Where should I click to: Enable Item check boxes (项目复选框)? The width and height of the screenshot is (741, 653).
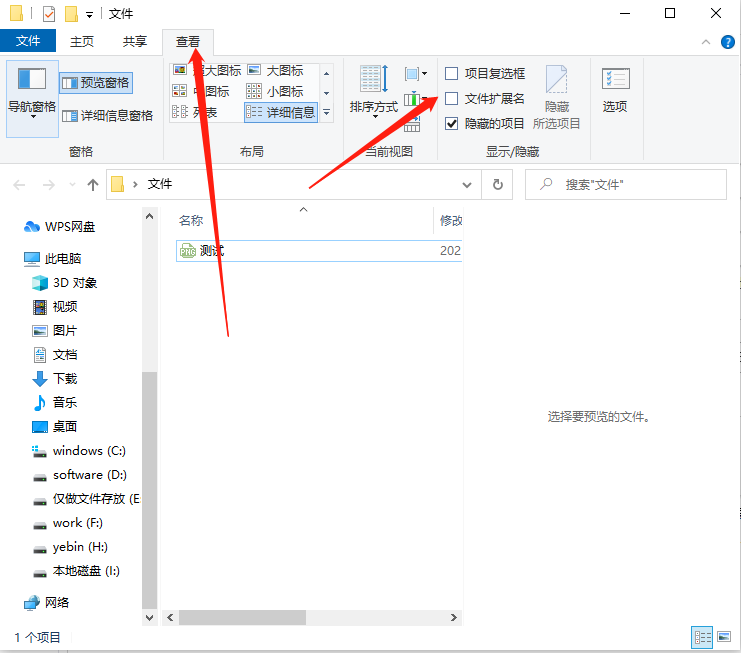point(485,74)
